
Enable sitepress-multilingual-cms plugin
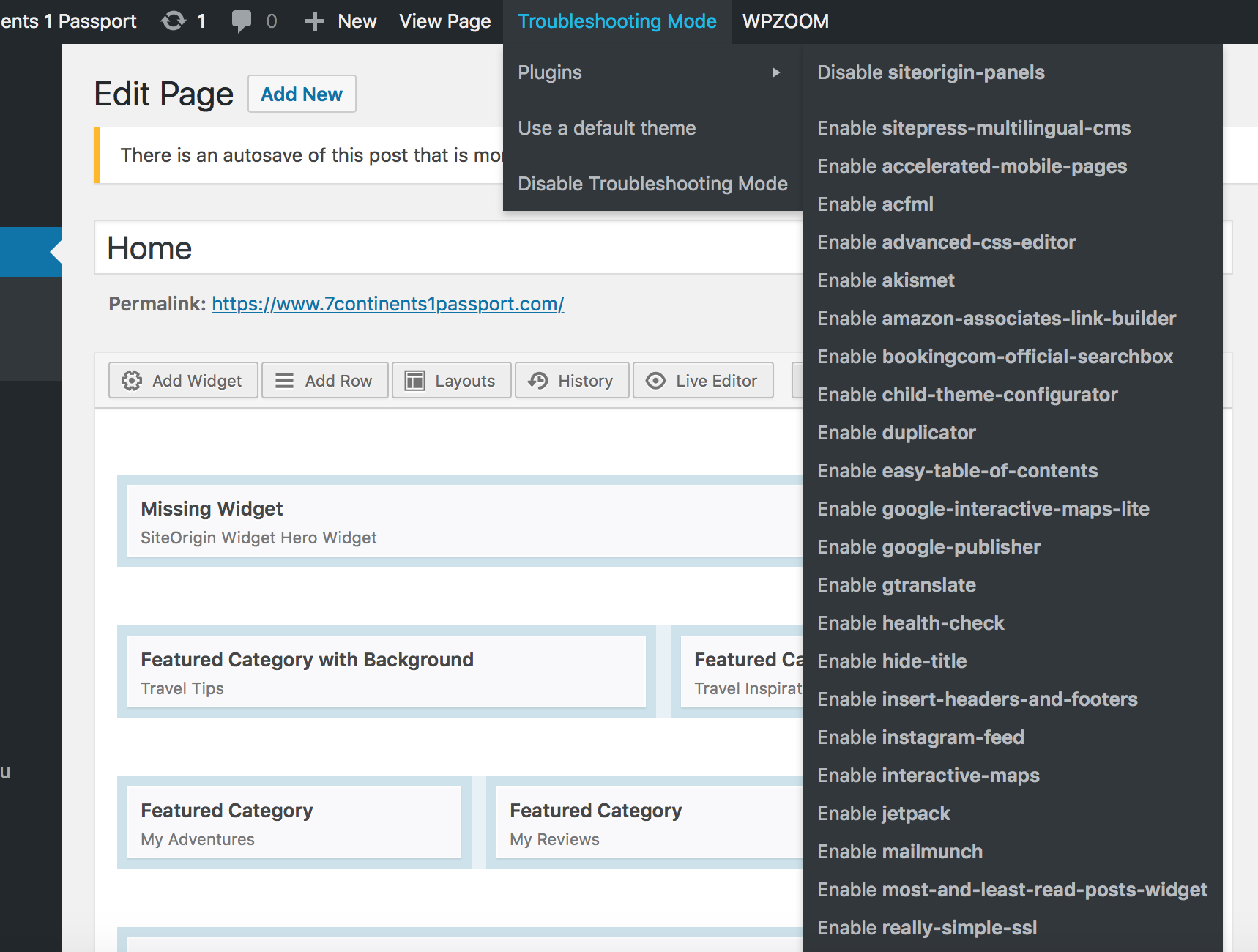974,128
